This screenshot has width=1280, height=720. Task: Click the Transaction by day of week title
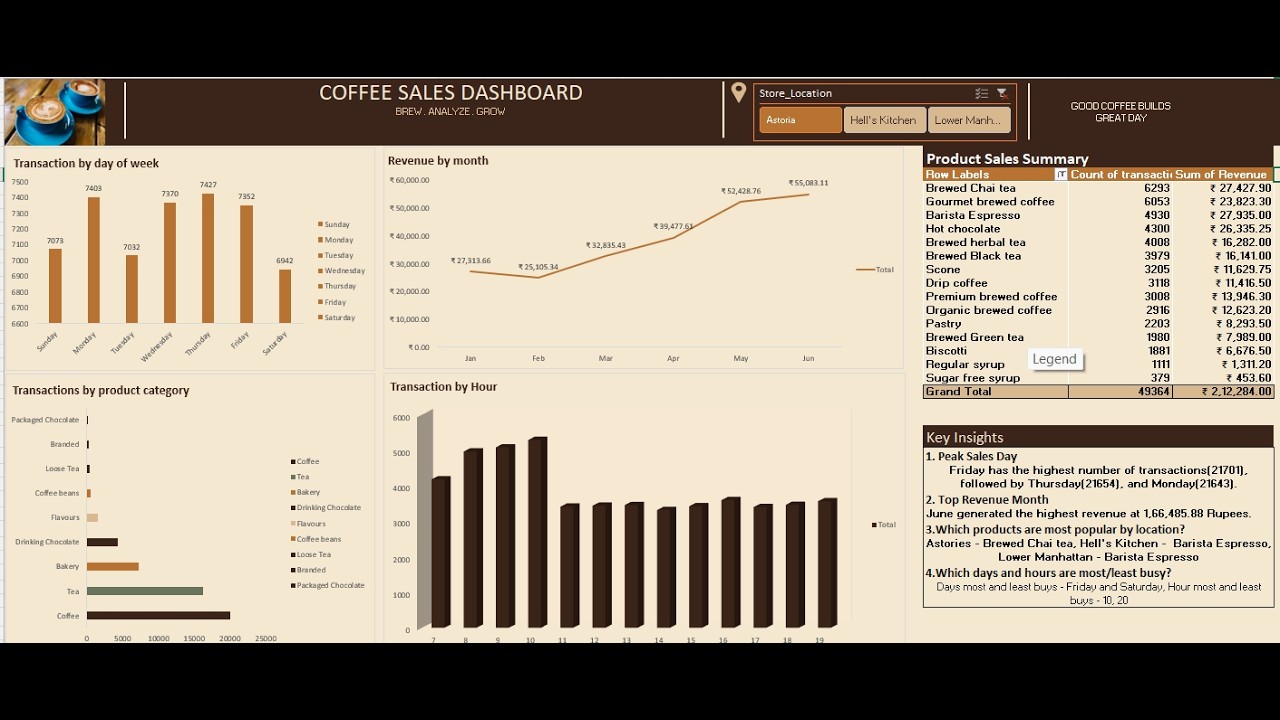coord(86,163)
